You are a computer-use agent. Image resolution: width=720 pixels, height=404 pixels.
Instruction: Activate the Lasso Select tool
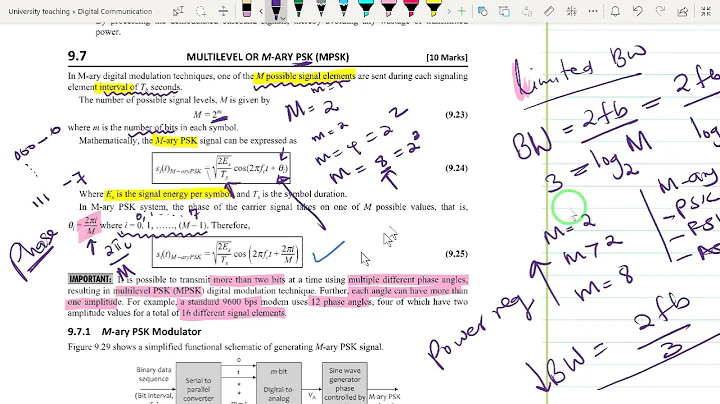(x=201, y=11)
